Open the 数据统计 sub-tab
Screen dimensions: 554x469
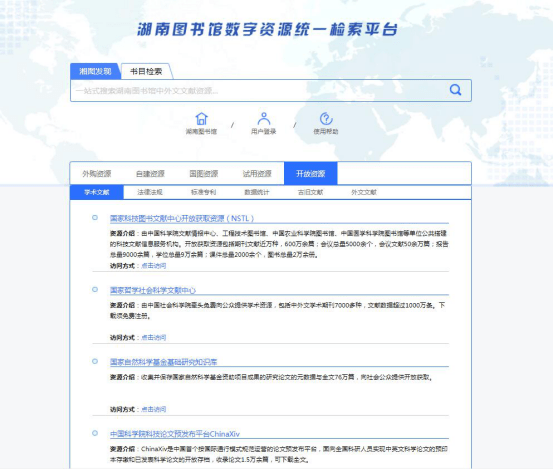click(257, 192)
